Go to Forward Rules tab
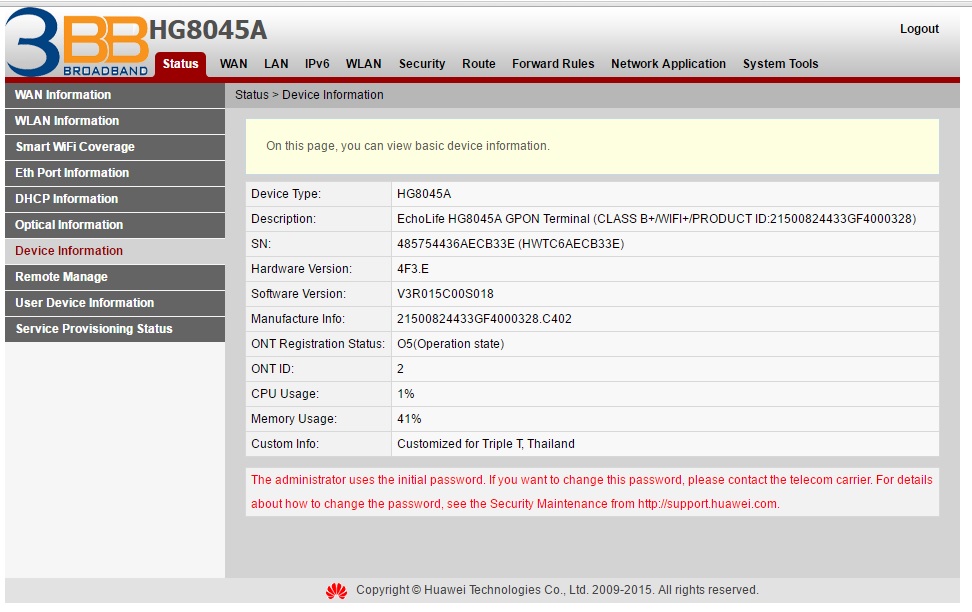Screen dimensions: 972x612 (553, 64)
